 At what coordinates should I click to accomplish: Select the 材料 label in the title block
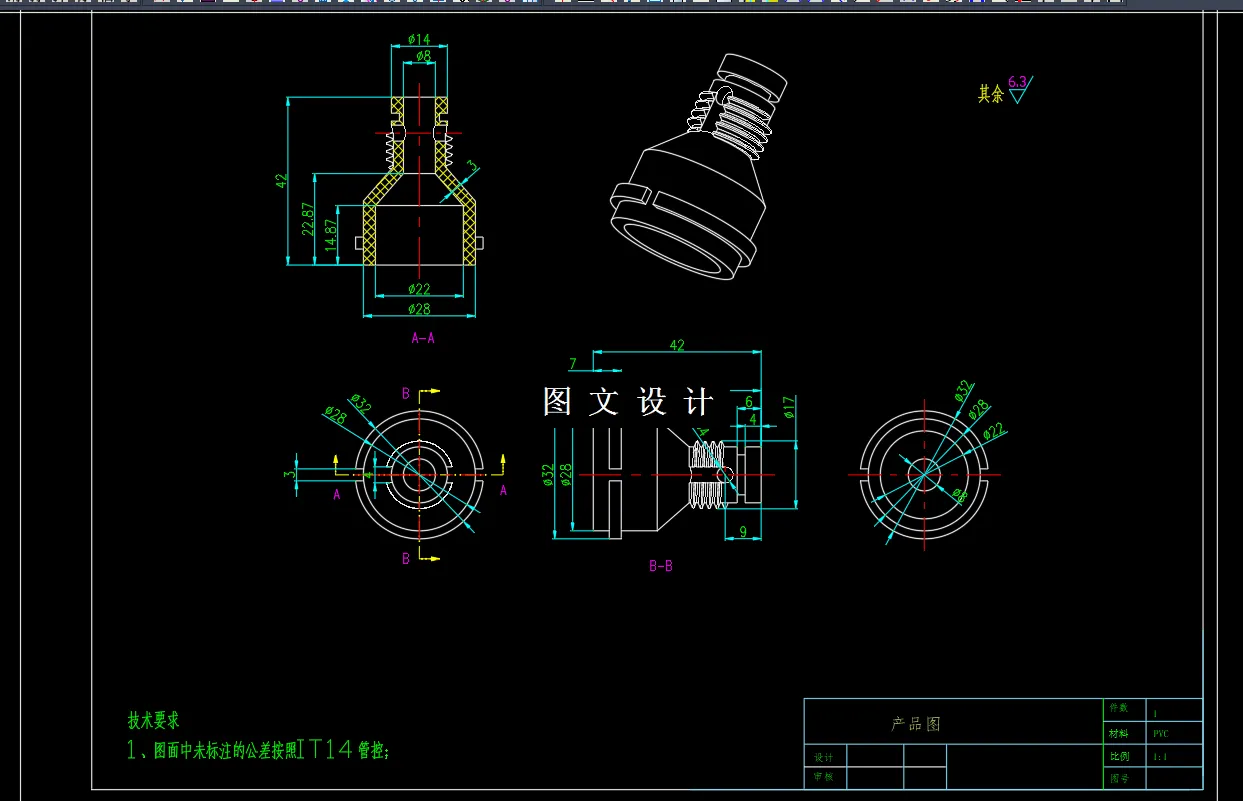coord(1118,733)
